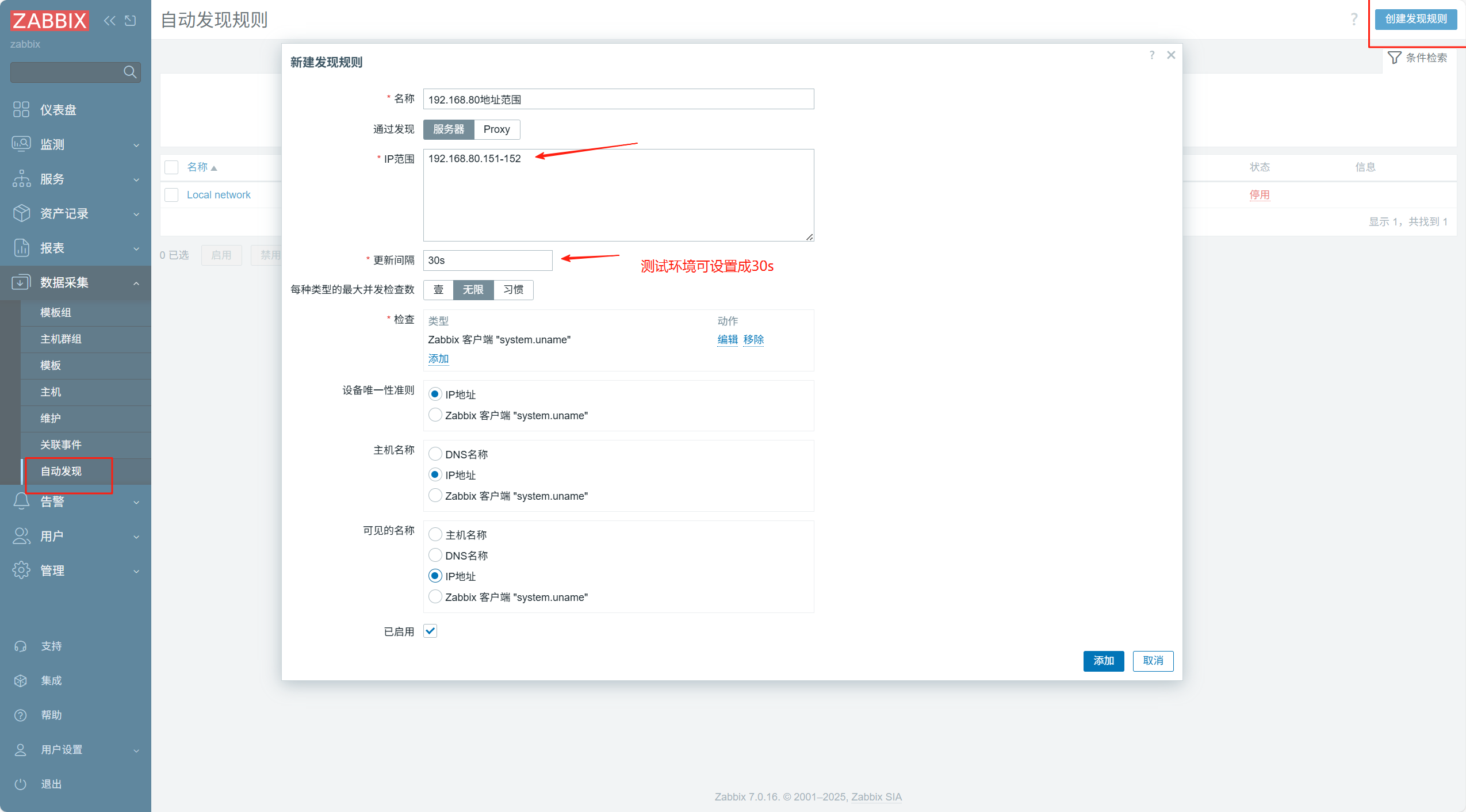Expand the 告警 menu chevron

point(136,502)
